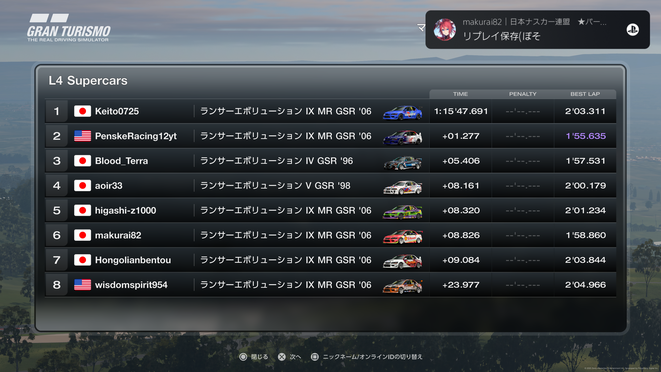
Task: Click the circle button icon for close
Action: [x=243, y=357]
